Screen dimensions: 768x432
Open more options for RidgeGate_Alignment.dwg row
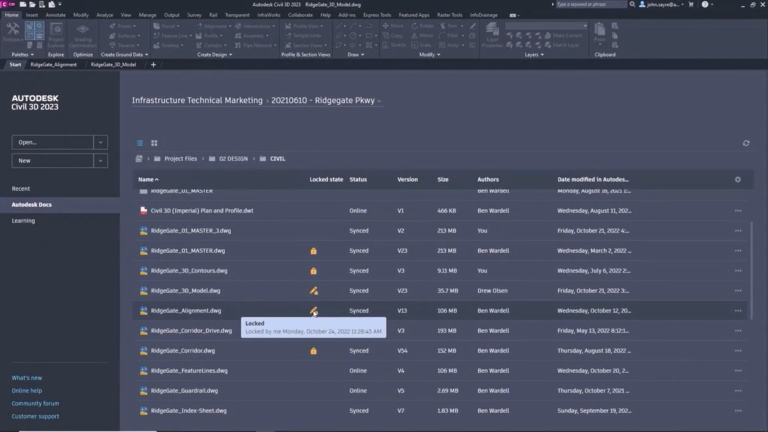pyautogui.click(x=738, y=311)
